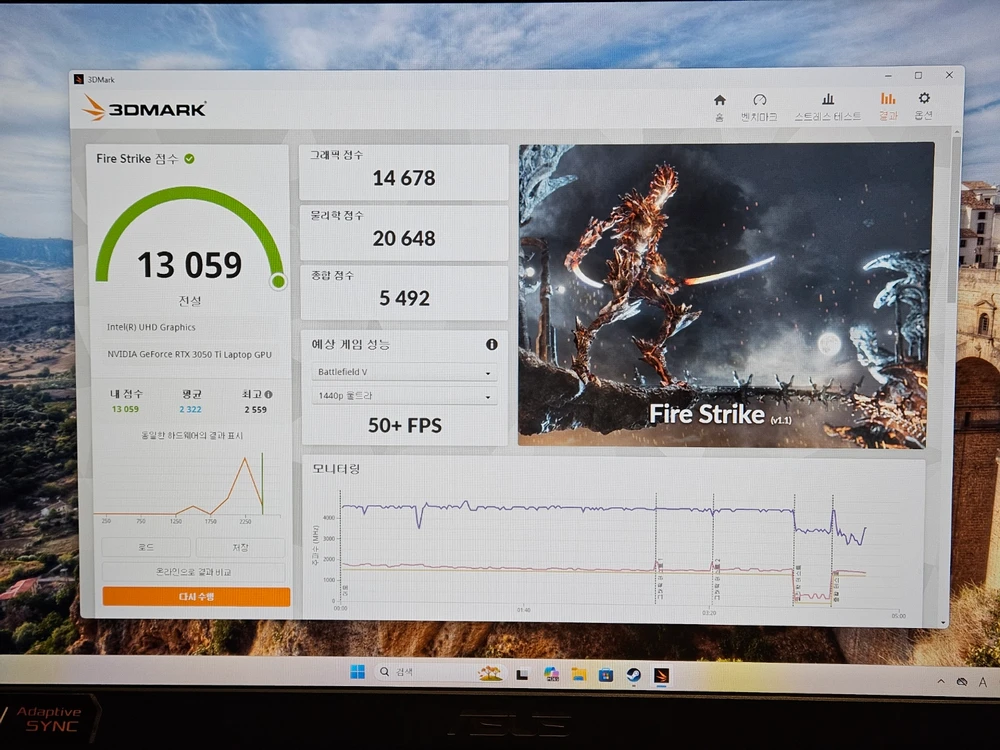Viewport: 1000px width, 750px height.
Task: Click the orange 다시 수행 (Run again) button
Action: click(196, 596)
